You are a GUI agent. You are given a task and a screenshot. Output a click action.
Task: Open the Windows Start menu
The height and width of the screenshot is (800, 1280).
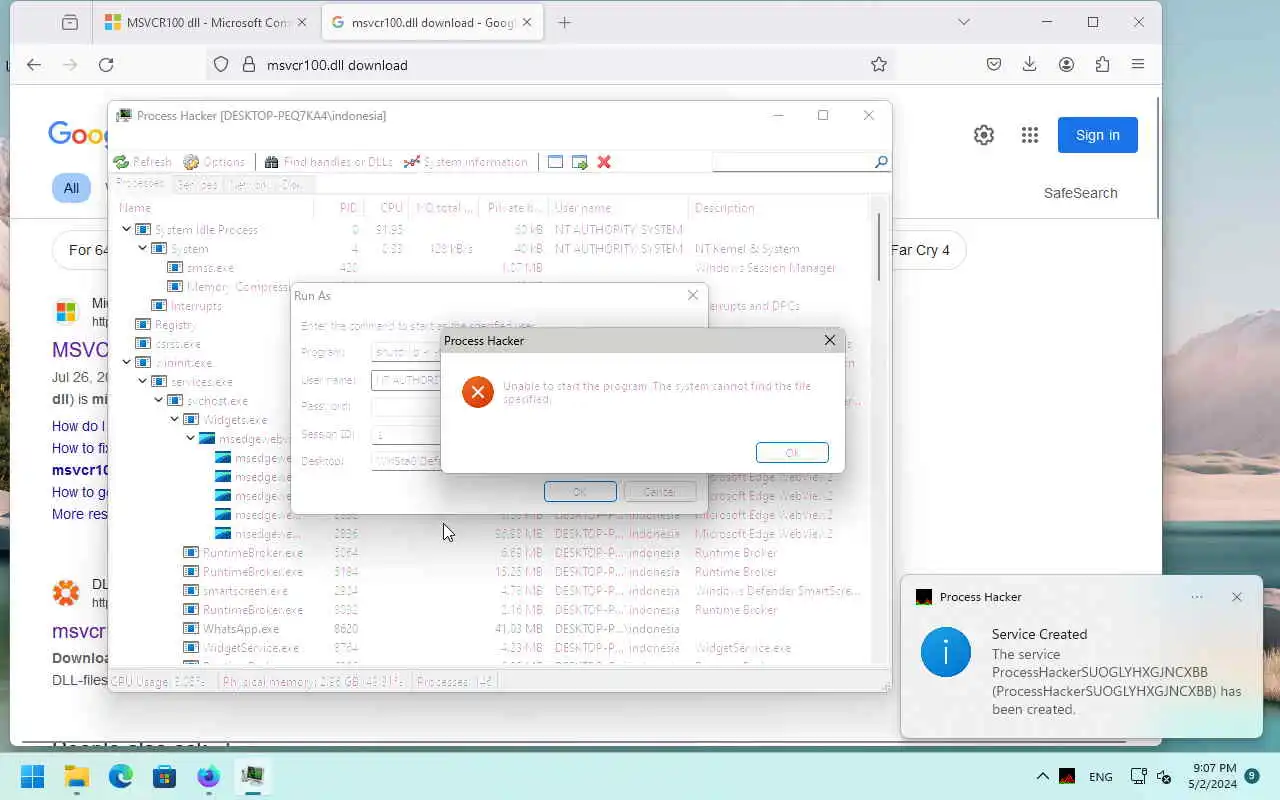(x=33, y=776)
